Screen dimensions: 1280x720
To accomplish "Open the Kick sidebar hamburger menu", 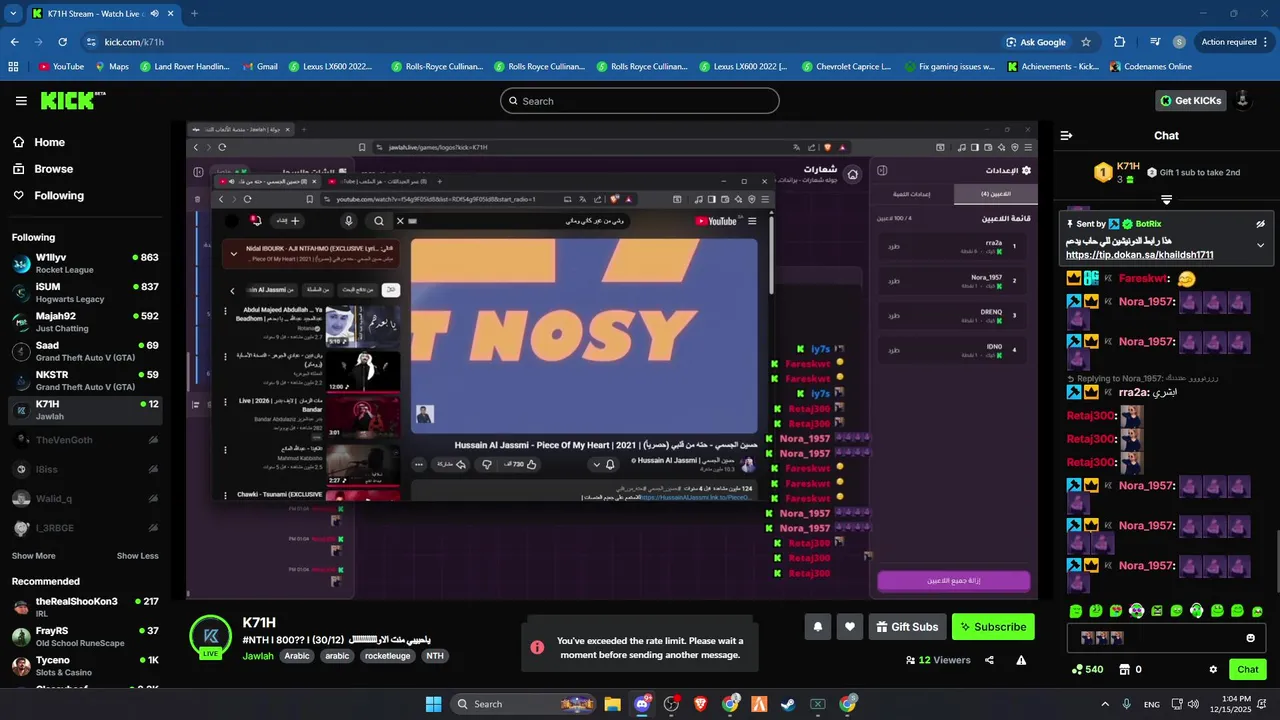I will (x=21, y=101).
